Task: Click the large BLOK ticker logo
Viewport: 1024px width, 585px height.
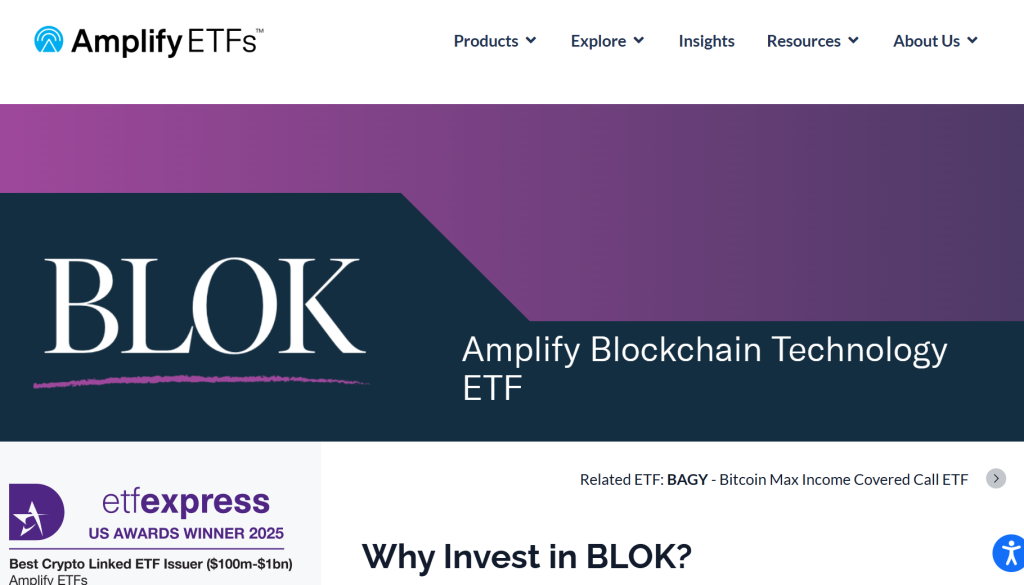Action: click(x=204, y=307)
